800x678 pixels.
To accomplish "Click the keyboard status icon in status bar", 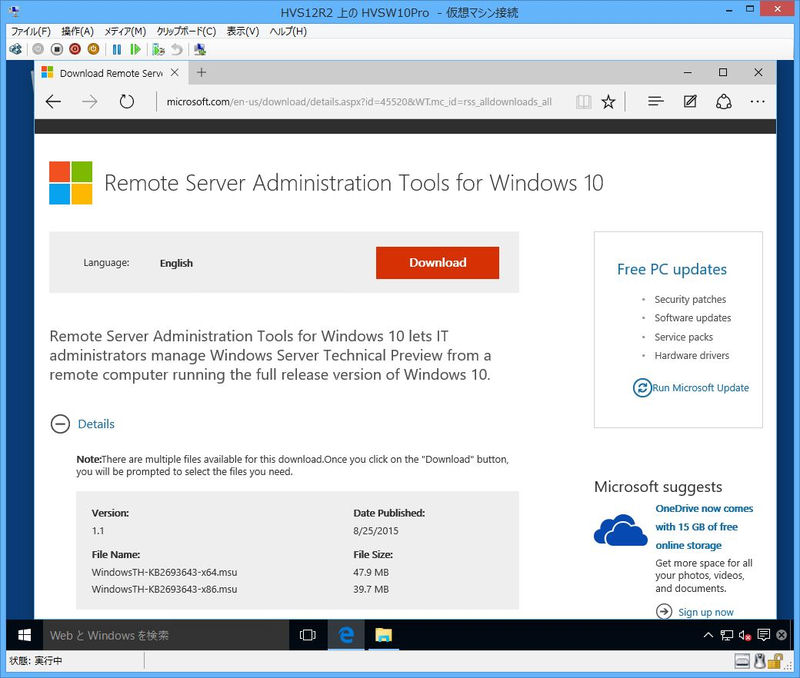I will pos(742,662).
